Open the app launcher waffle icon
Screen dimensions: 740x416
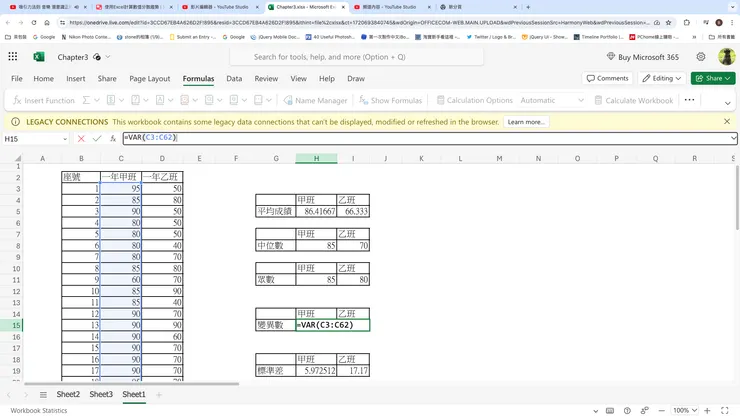coord(13,57)
